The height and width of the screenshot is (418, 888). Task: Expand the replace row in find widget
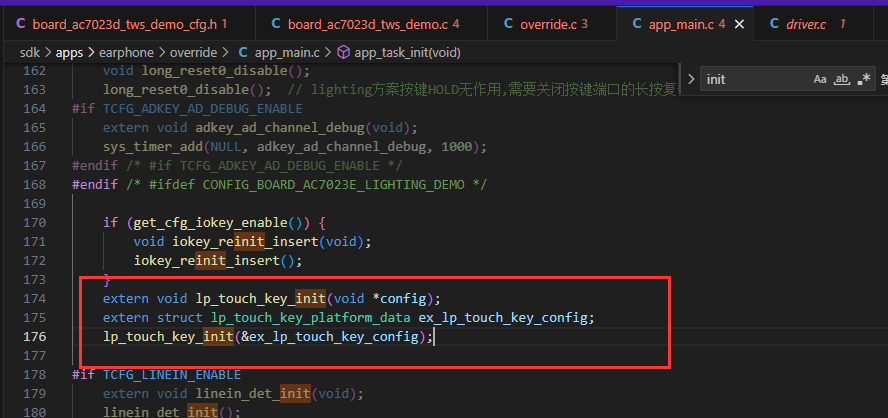[x=690, y=79]
